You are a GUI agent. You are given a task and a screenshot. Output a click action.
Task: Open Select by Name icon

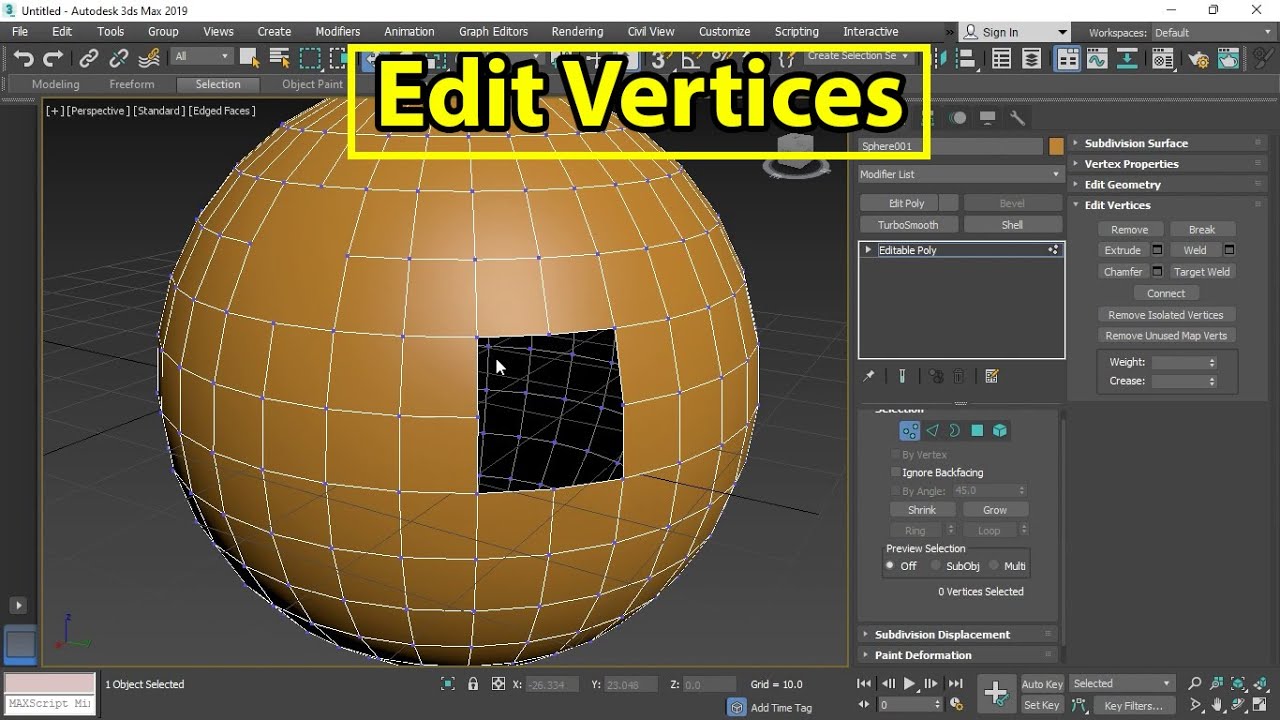click(279, 58)
